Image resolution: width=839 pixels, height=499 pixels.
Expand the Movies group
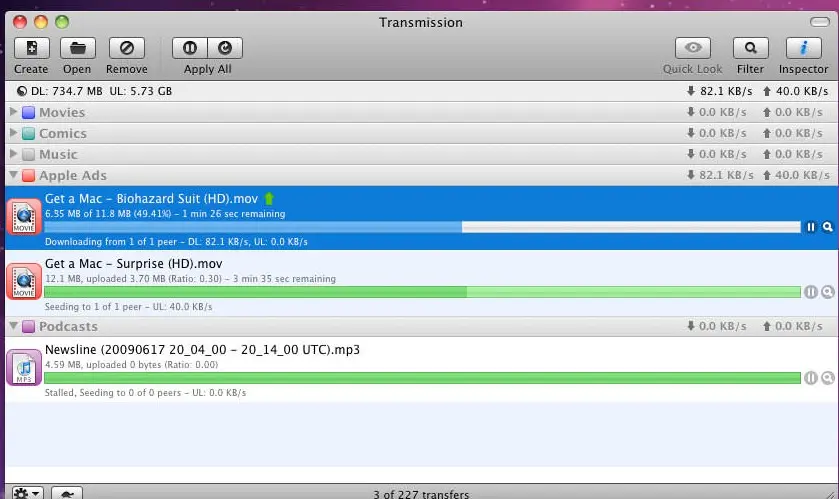point(13,111)
